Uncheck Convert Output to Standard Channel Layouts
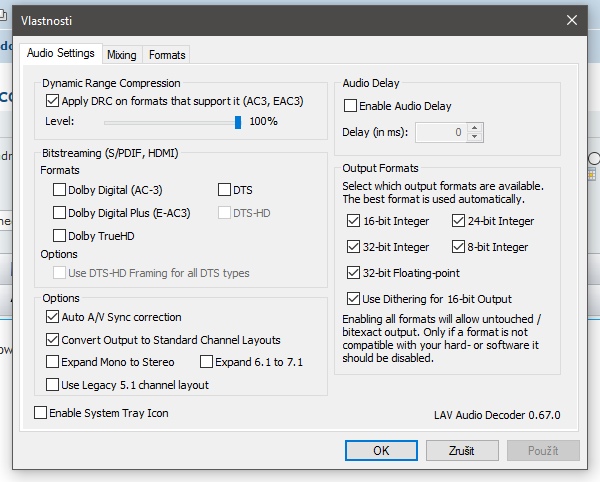 53,340
